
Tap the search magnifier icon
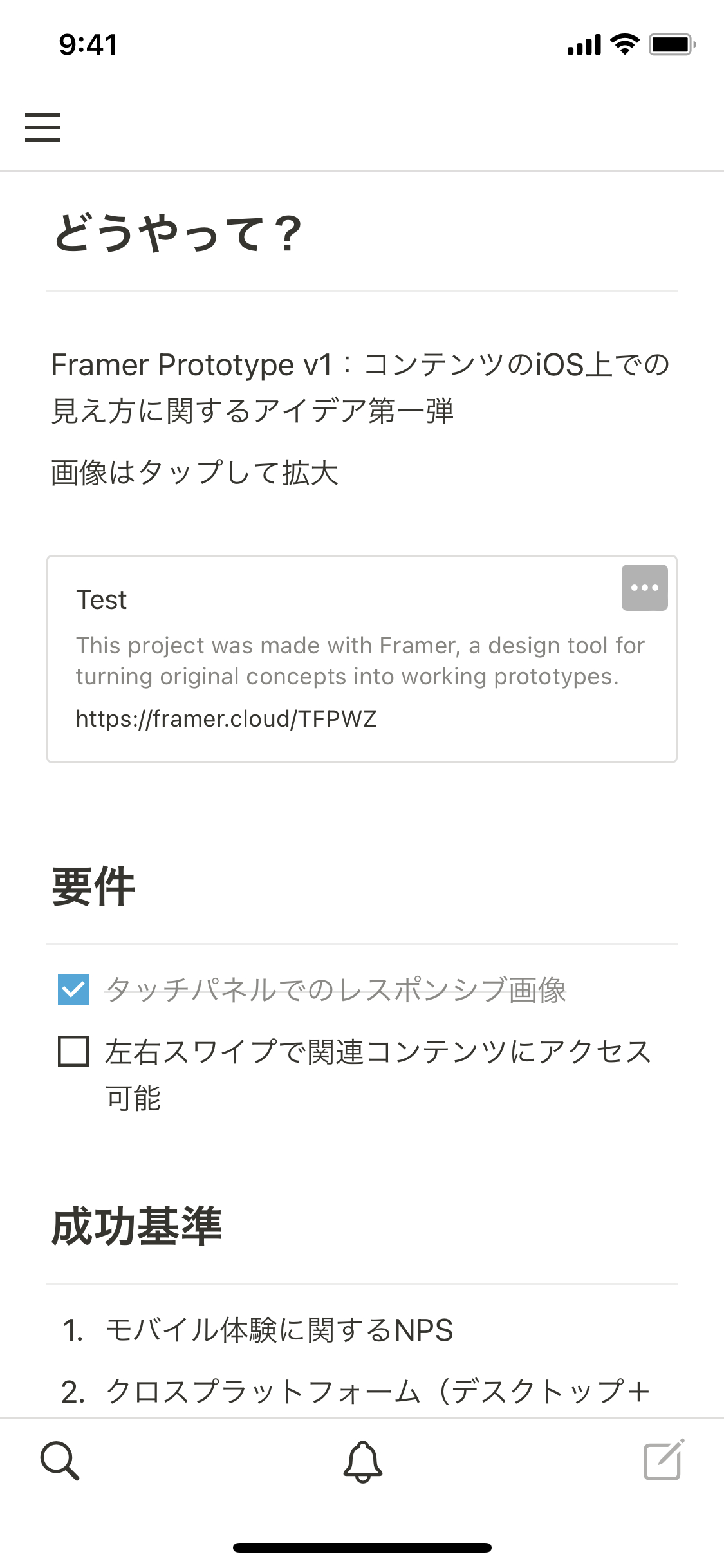pyautogui.click(x=60, y=1461)
